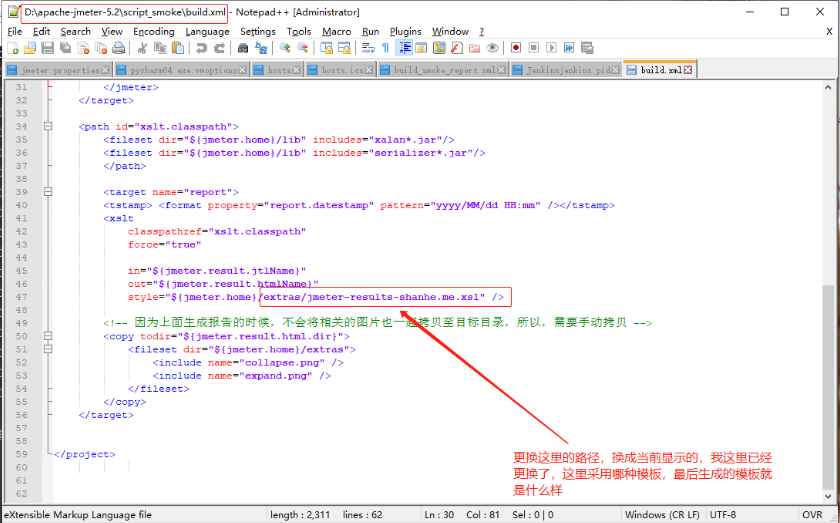840x523 pixels.
Task: Click the user-defined language dialog icon
Action: 421,48
